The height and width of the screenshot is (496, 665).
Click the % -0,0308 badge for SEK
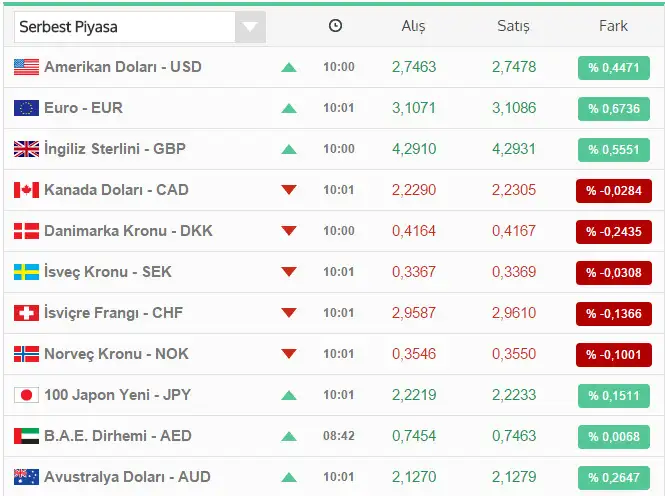tap(614, 273)
